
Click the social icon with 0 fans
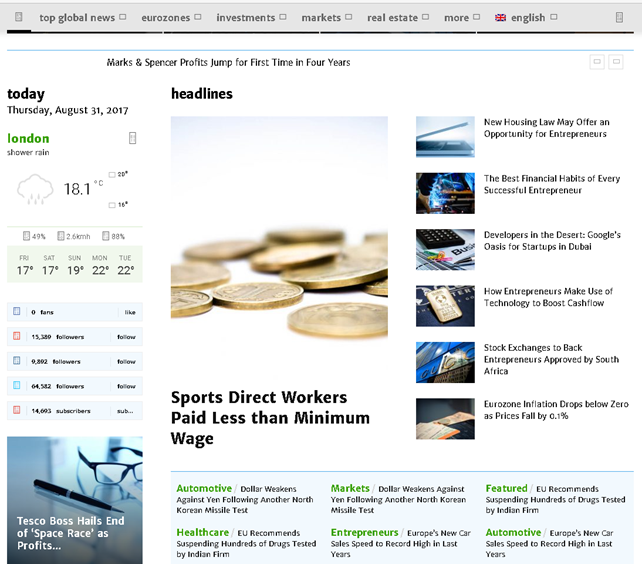(x=16, y=312)
